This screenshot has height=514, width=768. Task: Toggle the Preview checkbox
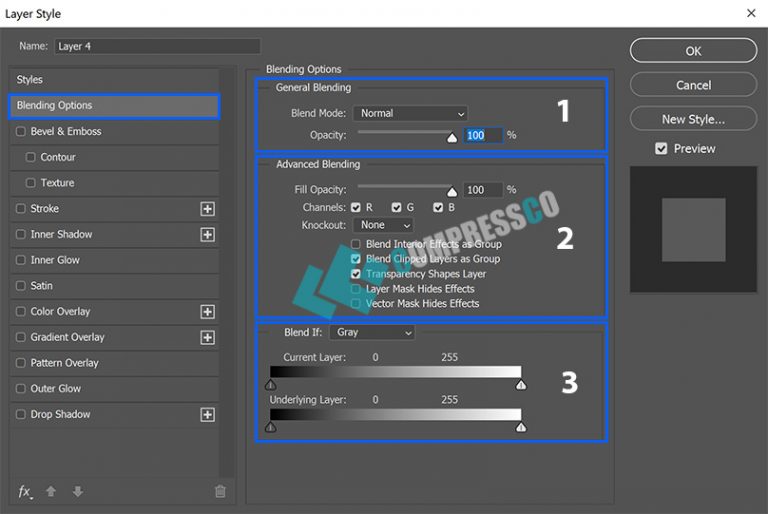point(661,149)
